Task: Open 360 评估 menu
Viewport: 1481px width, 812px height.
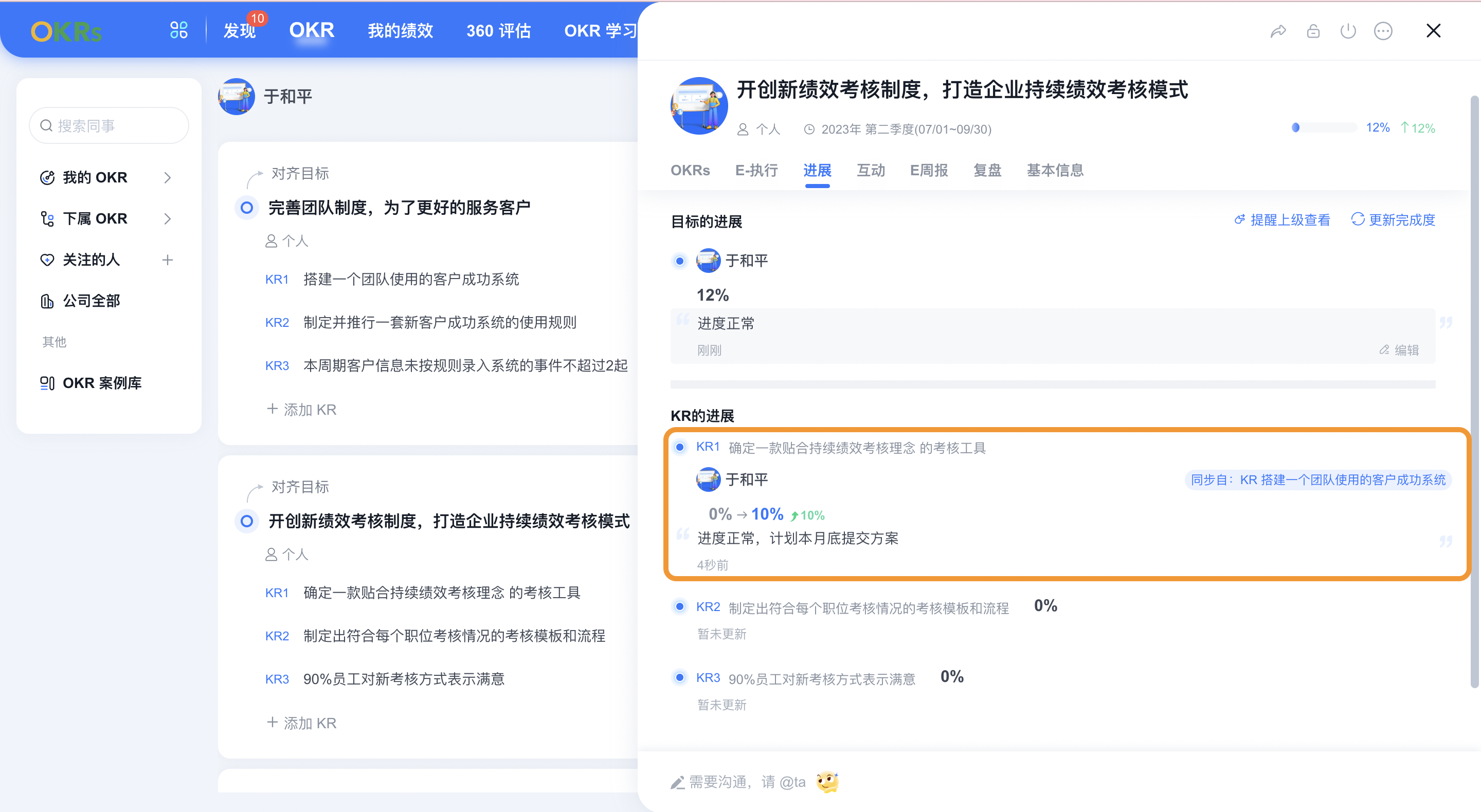Action: coord(498,31)
